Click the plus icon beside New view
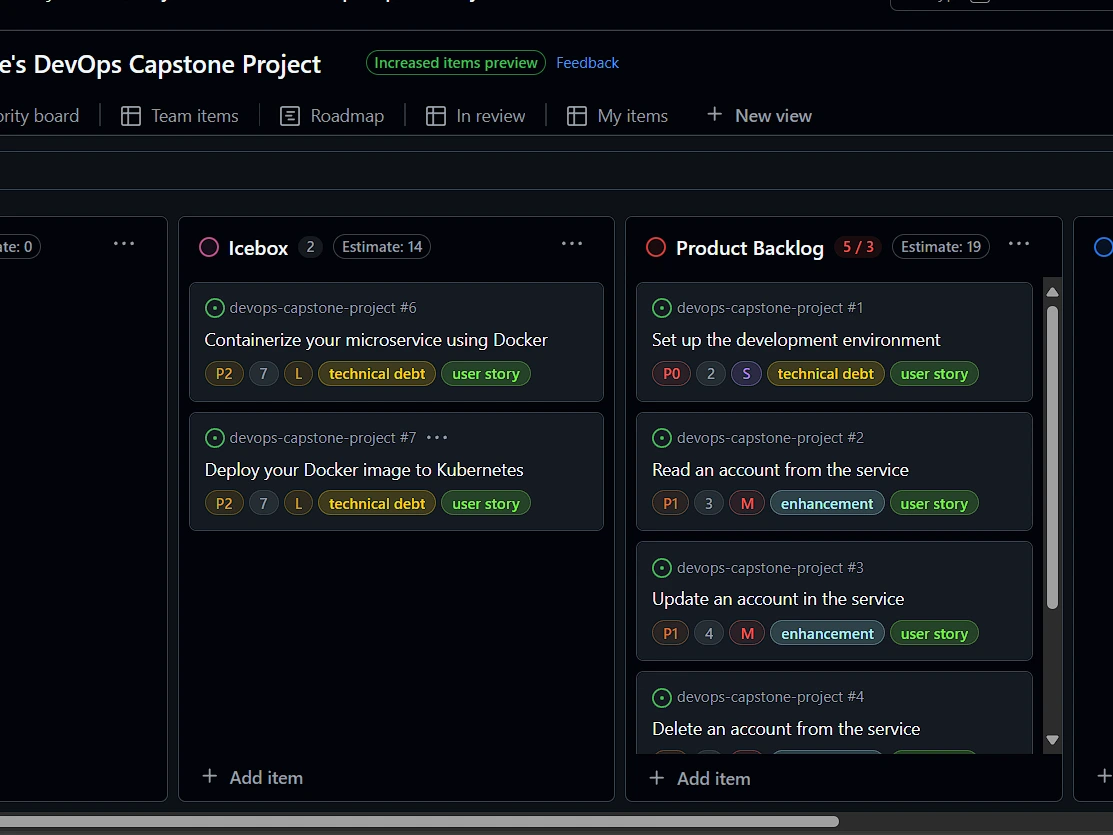The height and width of the screenshot is (835, 1113). click(714, 114)
